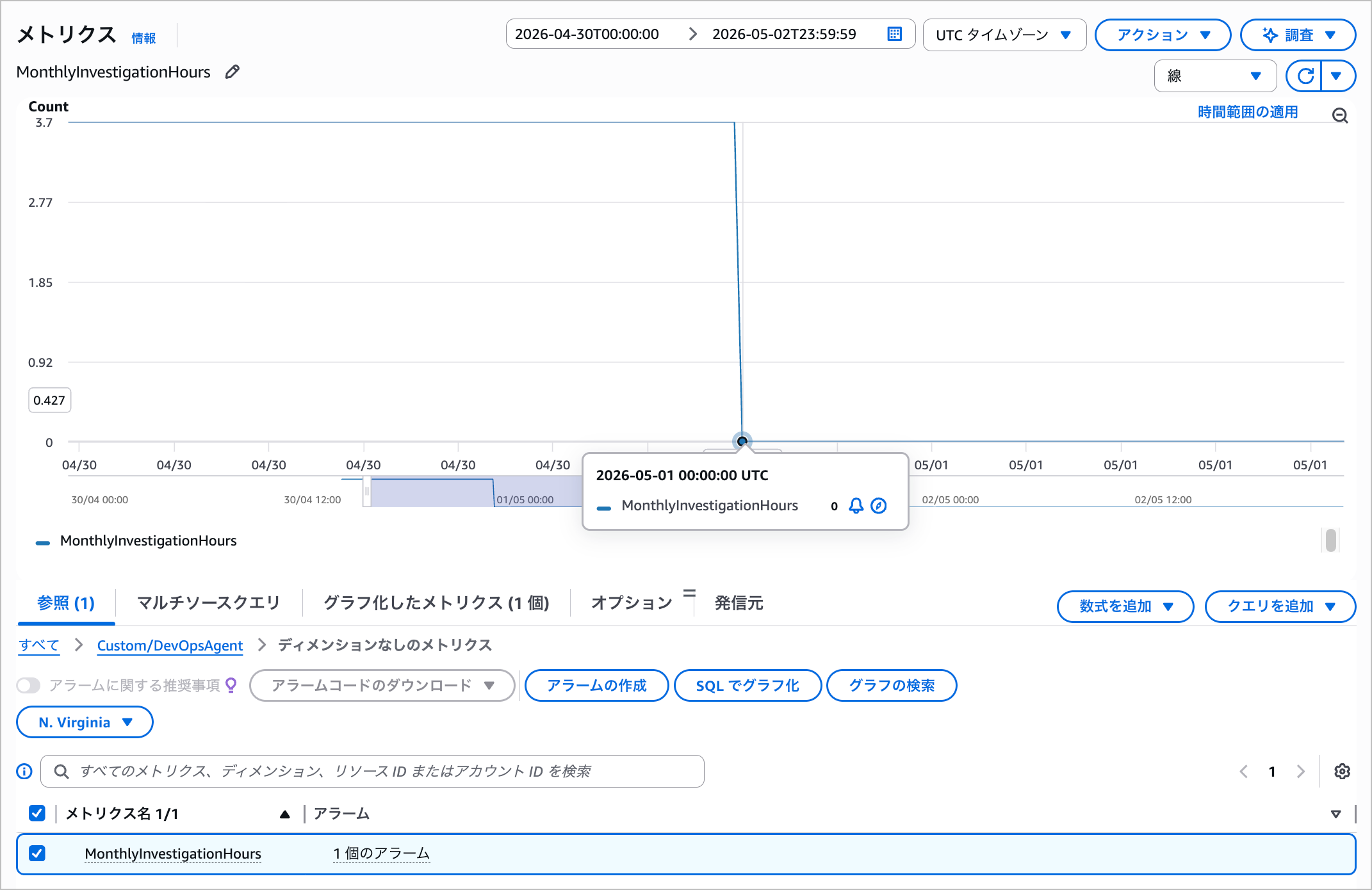Click the lightbulb alarm recommendations icon
Viewport: 1372px width, 890px height.
click(x=231, y=685)
